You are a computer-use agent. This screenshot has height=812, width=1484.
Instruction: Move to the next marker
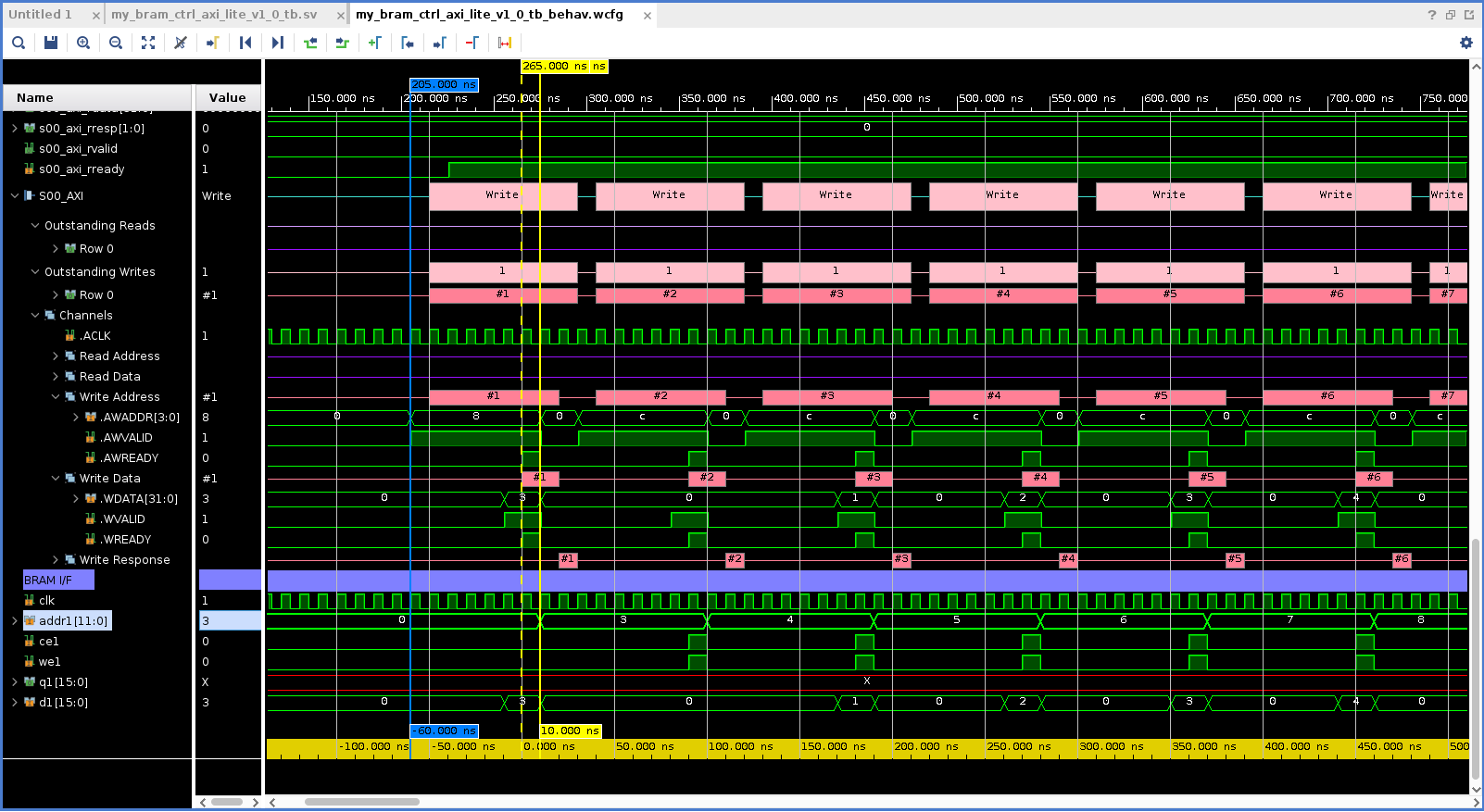click(x=440, y=43)
